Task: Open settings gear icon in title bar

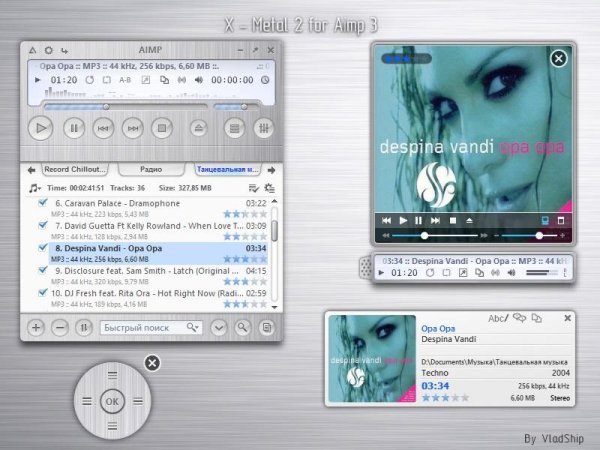Action: (x=49, y=50)
